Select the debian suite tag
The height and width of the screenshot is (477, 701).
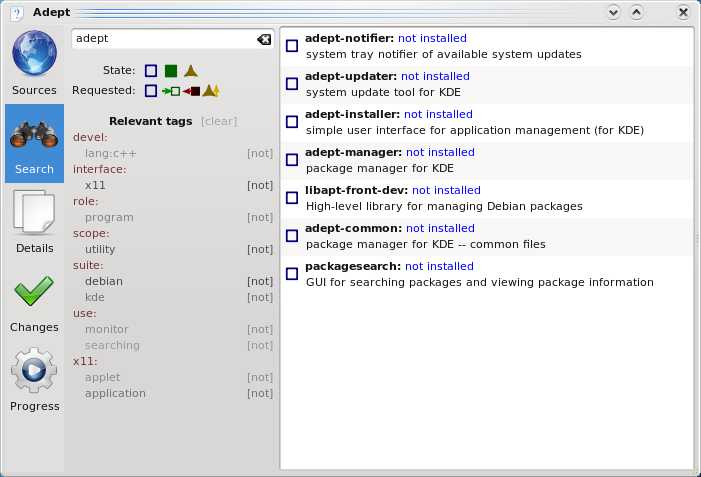[104, 281]
